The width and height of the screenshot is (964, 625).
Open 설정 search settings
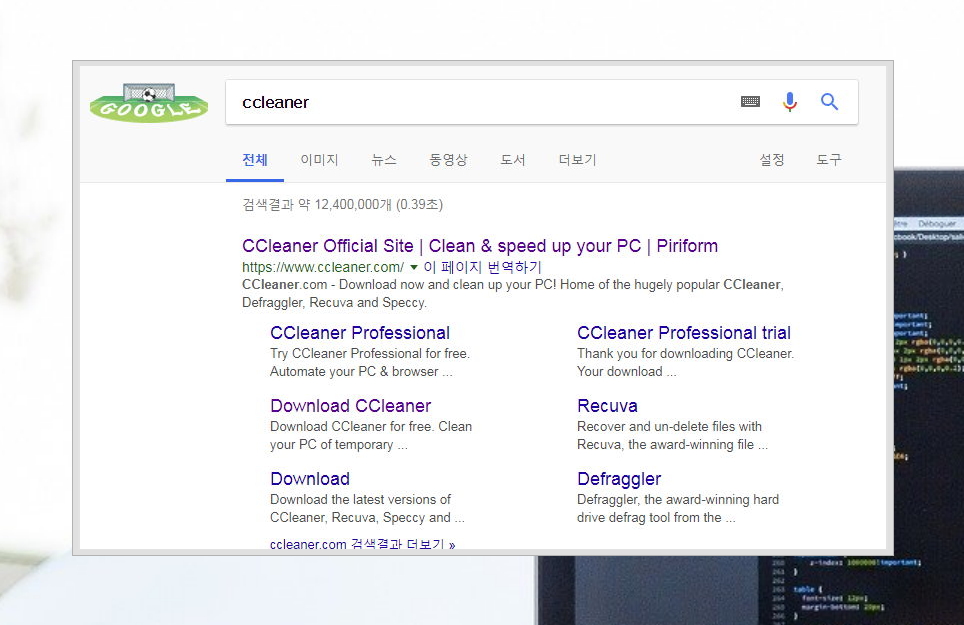tap(772, 160)
